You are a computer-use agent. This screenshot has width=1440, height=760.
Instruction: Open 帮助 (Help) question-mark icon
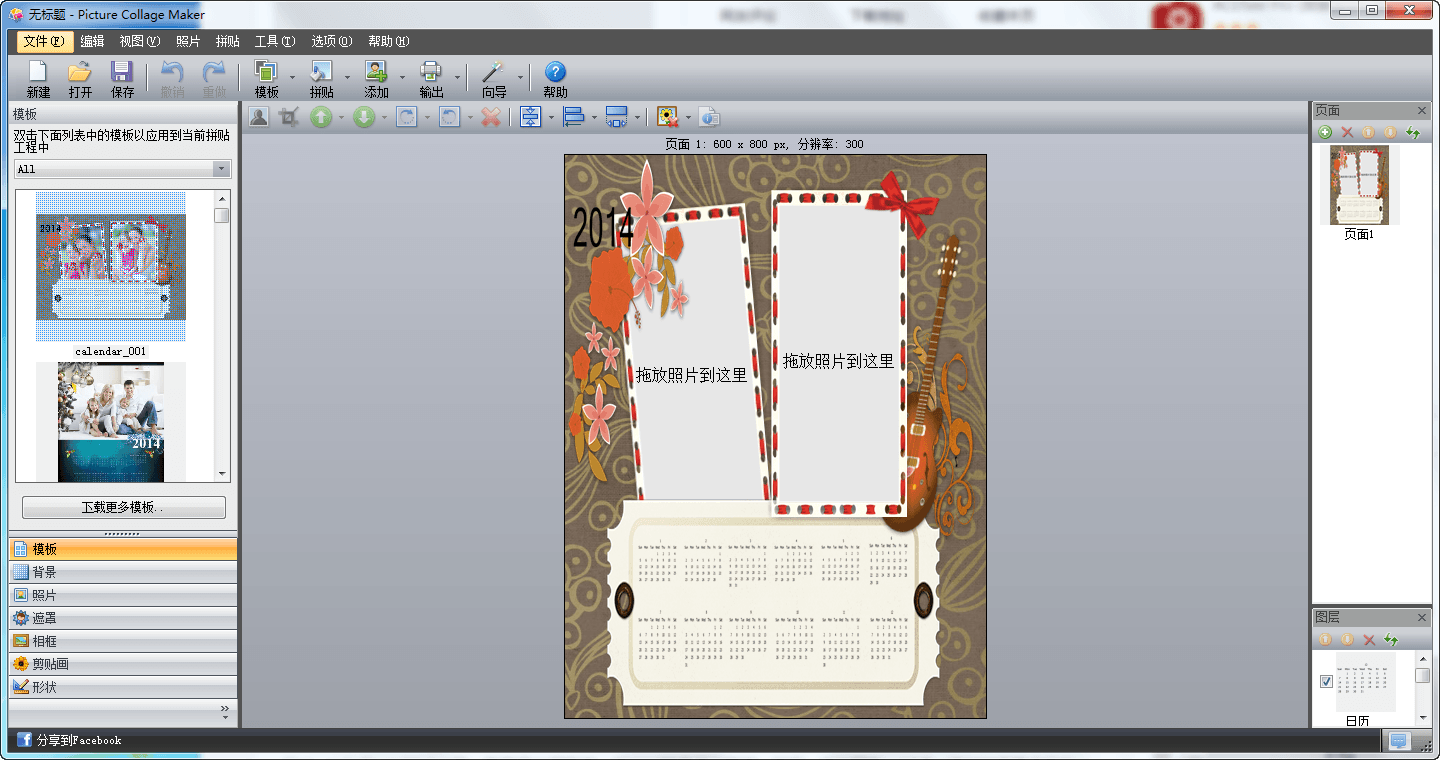click(x=555, y=72)
